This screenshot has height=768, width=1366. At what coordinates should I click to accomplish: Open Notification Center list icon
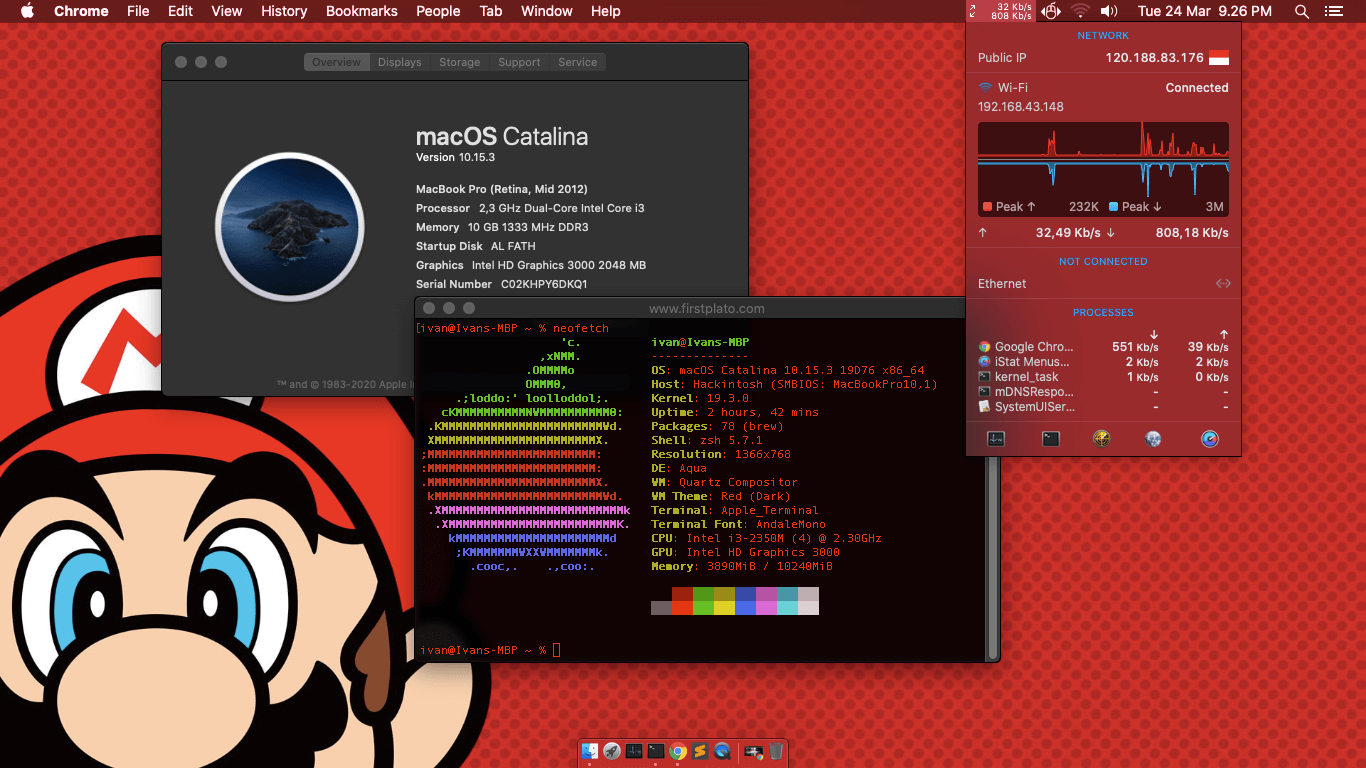[1333, 11]
